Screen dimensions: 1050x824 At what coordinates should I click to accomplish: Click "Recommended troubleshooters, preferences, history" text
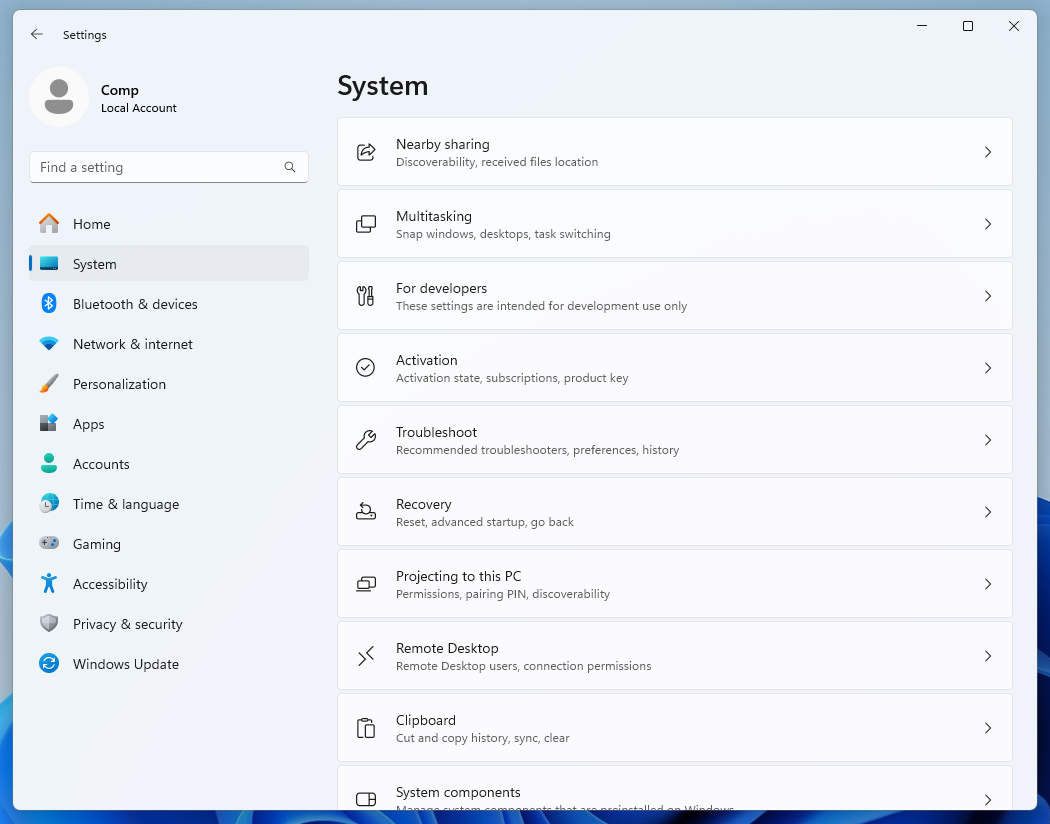coord(537,450)
